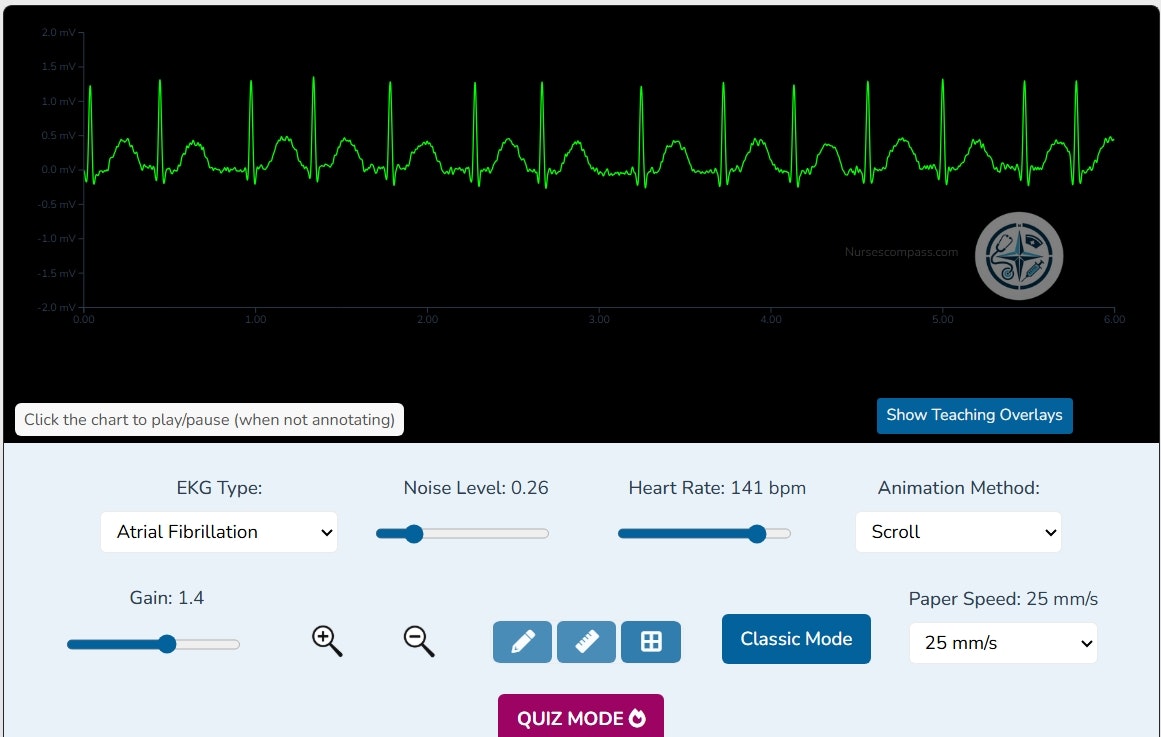This screenshot has width=1161, height=737.
Task: Click the Gain slider handle
Action: point(166,643)
